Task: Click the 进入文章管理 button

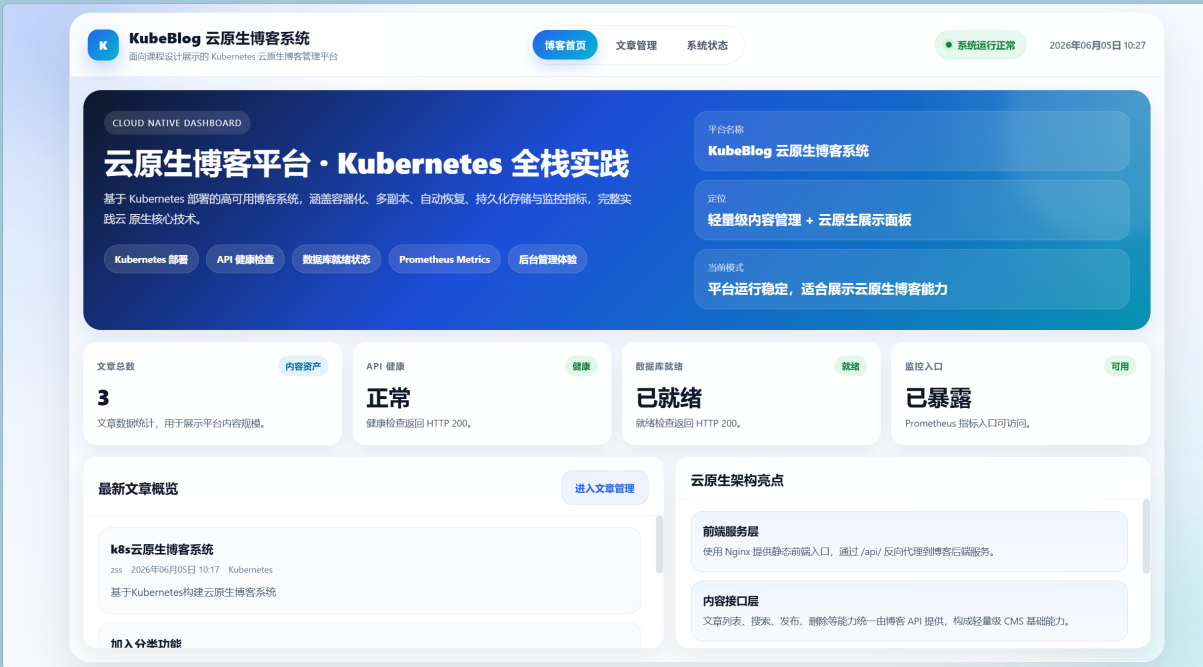Action: tap(605, 488)
